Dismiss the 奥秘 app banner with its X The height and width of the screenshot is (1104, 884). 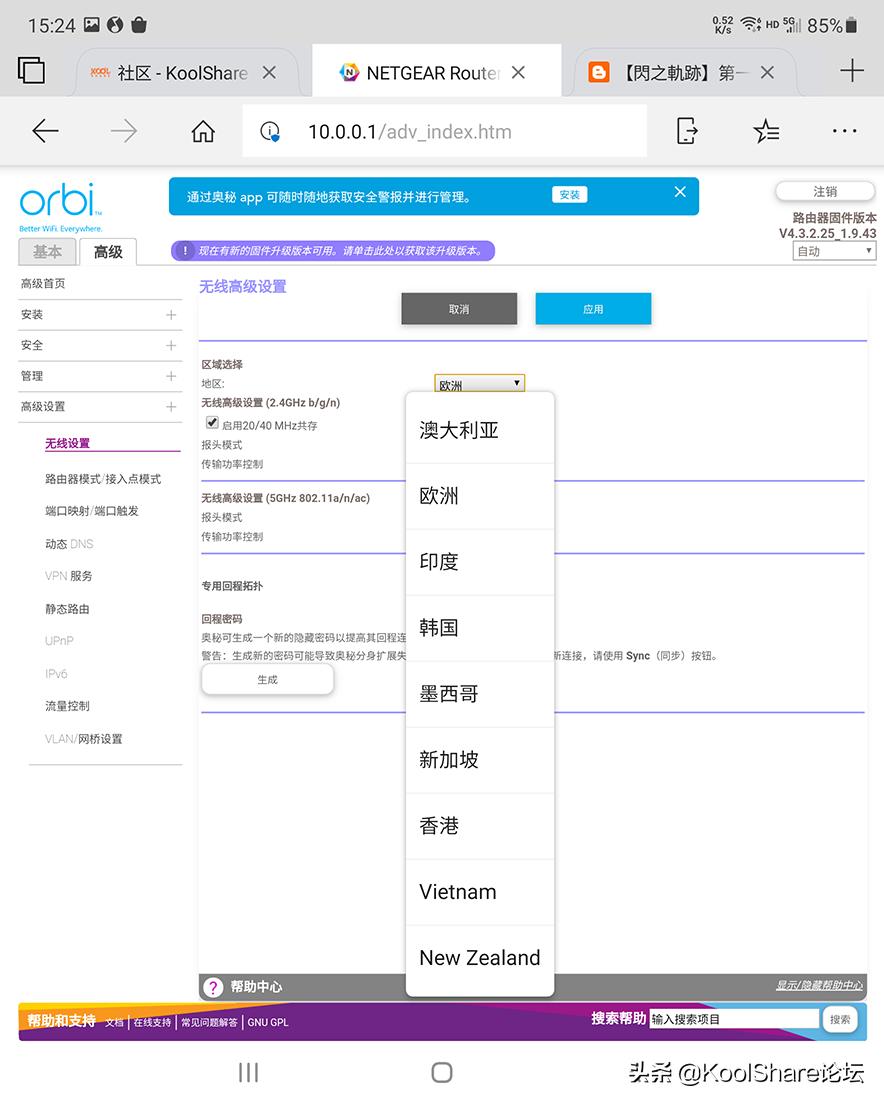click(x=680, y=192)
